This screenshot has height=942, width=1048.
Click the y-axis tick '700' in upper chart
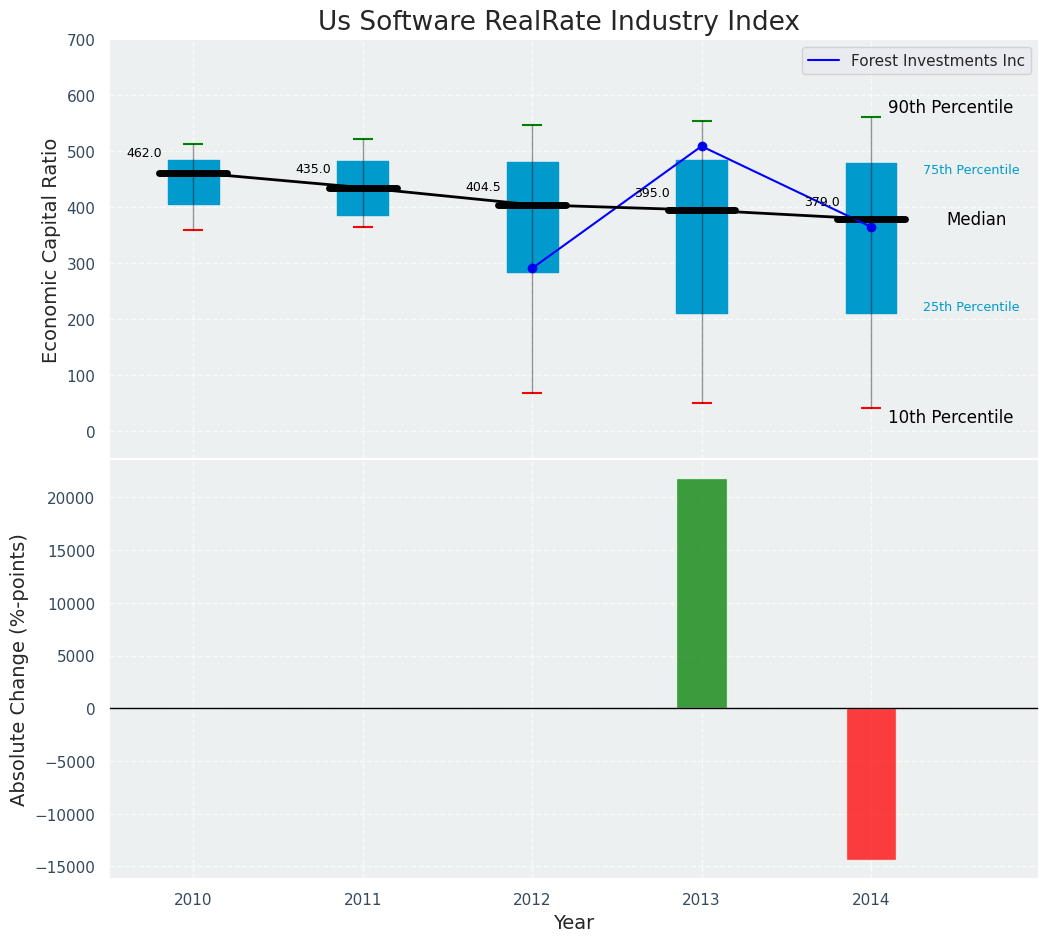coord(81,41)
